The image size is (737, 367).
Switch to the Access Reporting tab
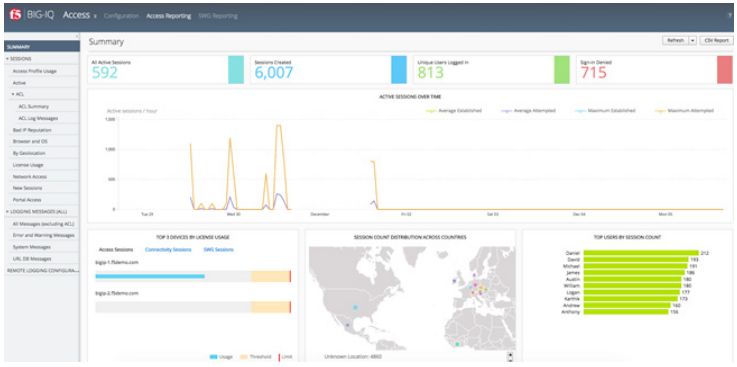pos(169,16)
